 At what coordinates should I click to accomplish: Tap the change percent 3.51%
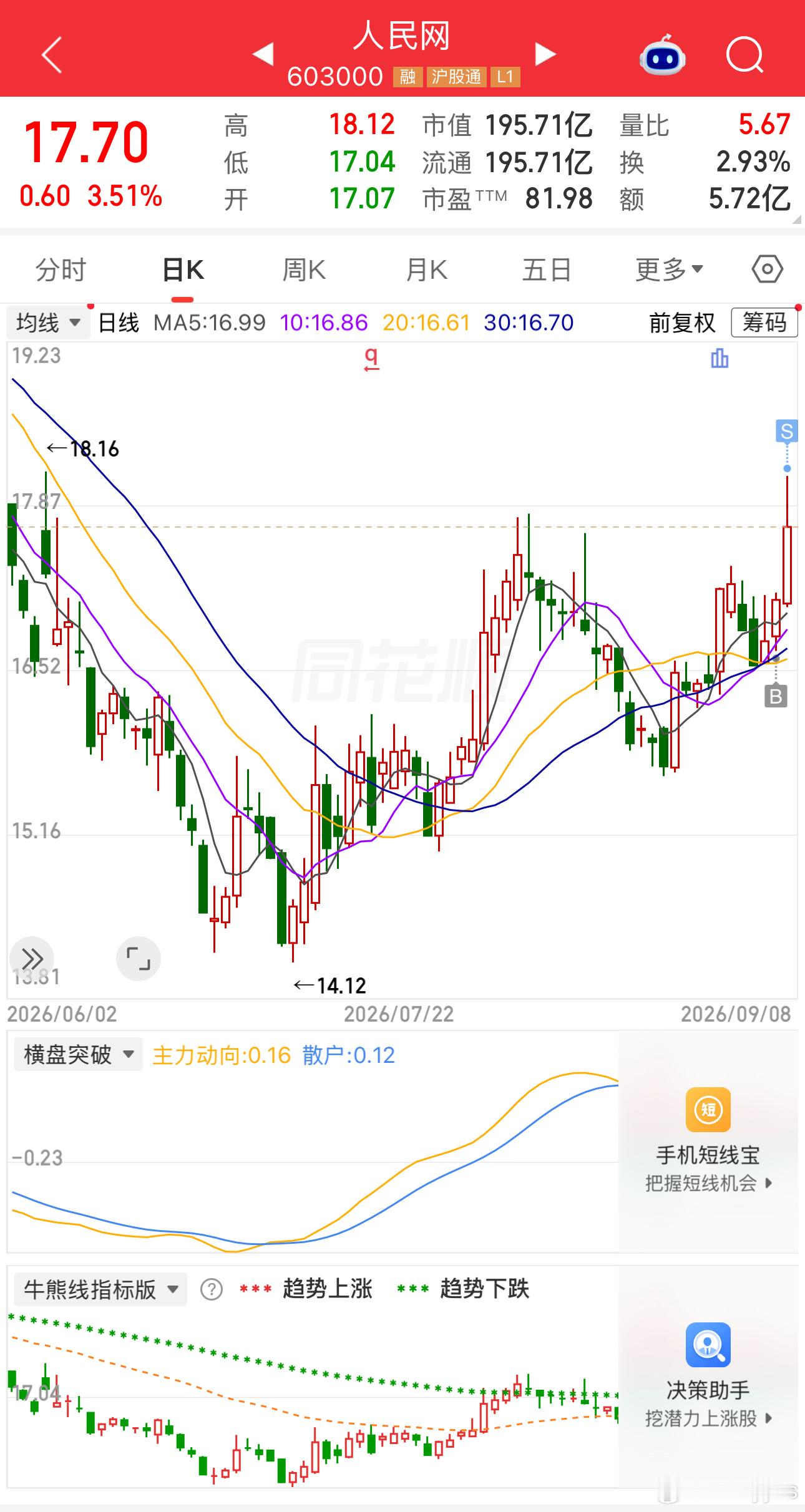[x=125, y=196]
